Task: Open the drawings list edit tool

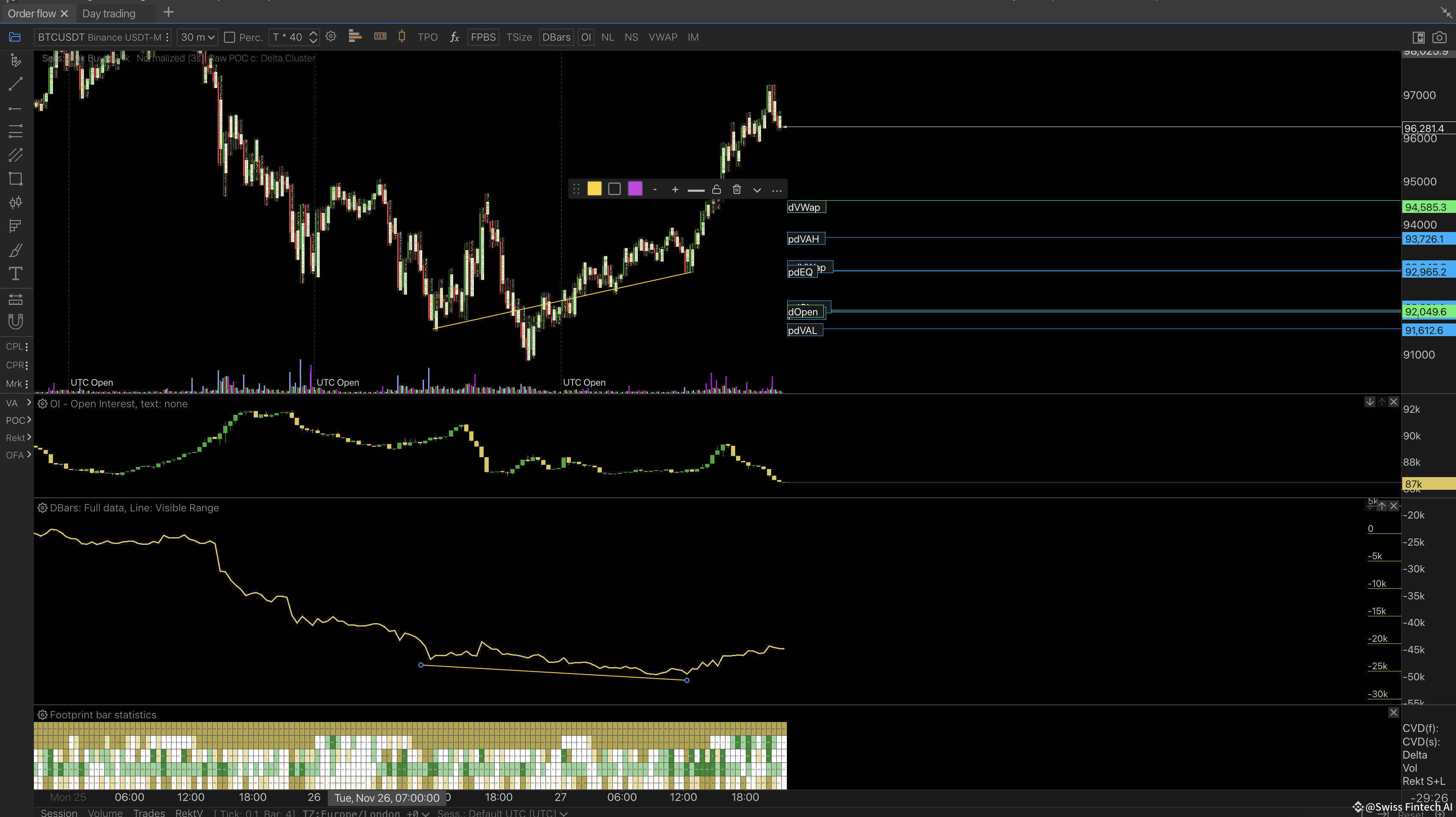Action: 15,61
